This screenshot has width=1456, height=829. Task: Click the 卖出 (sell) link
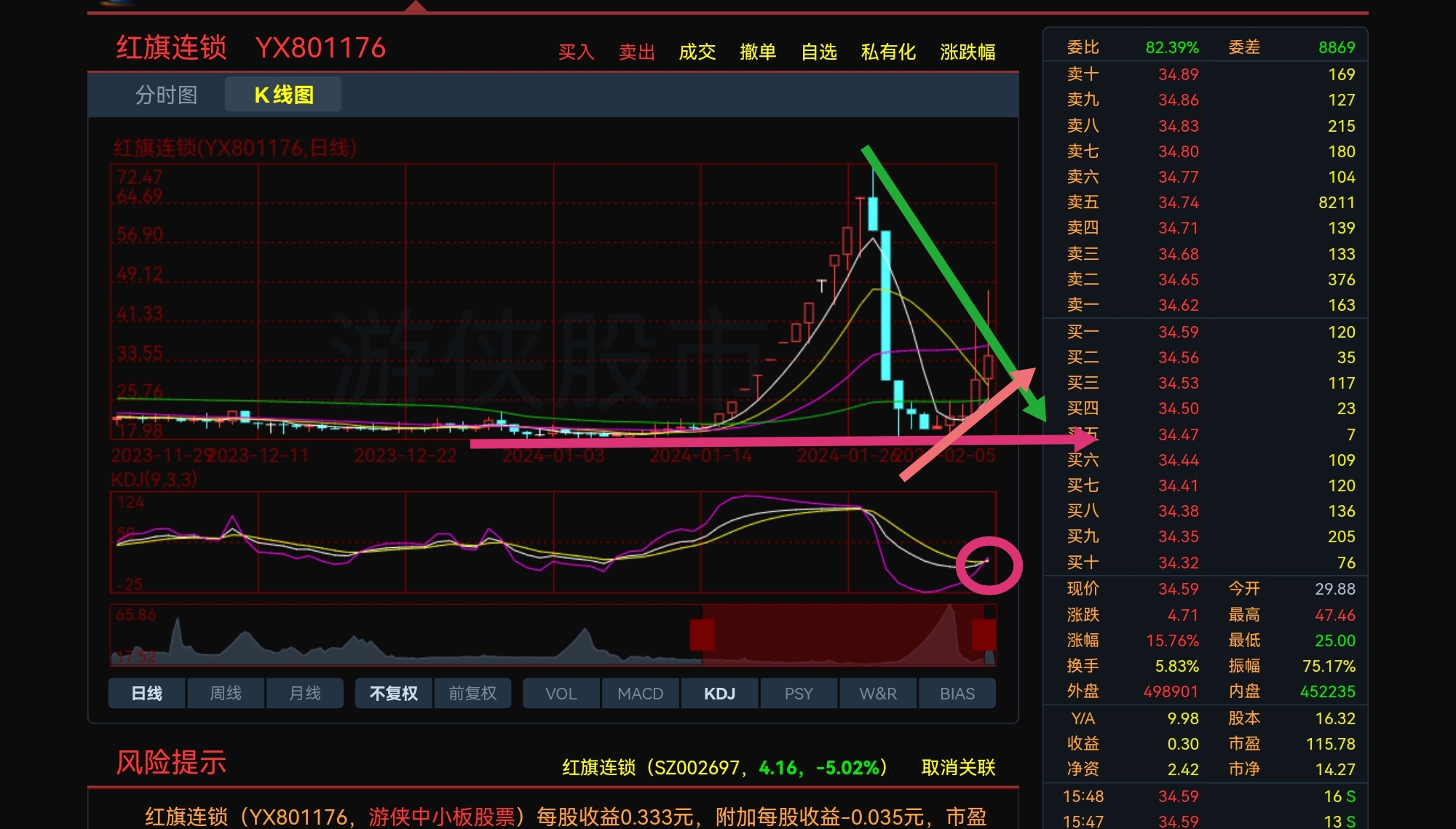637,52
